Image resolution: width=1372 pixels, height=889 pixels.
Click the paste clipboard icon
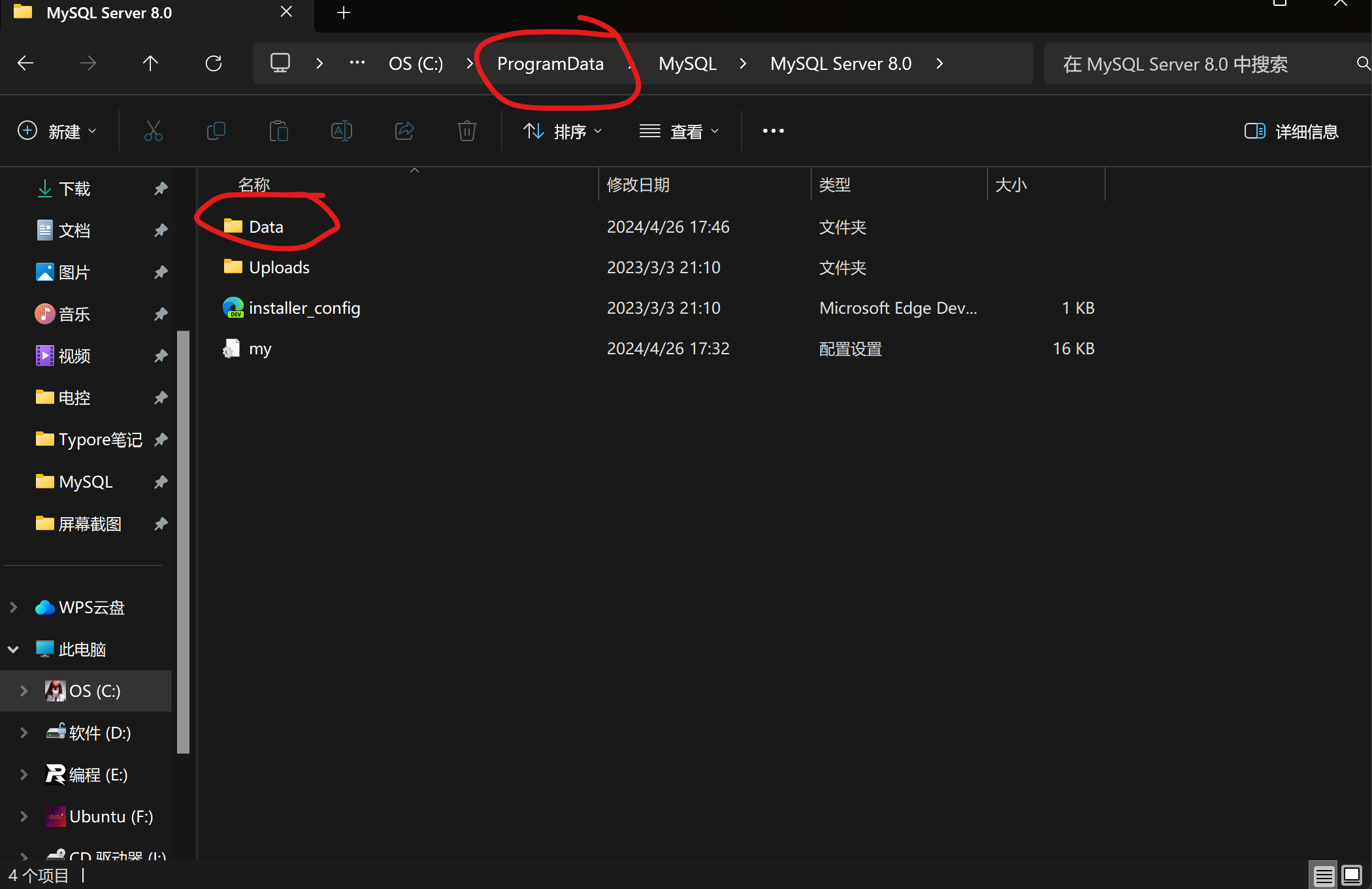click(x=279, y=131)
